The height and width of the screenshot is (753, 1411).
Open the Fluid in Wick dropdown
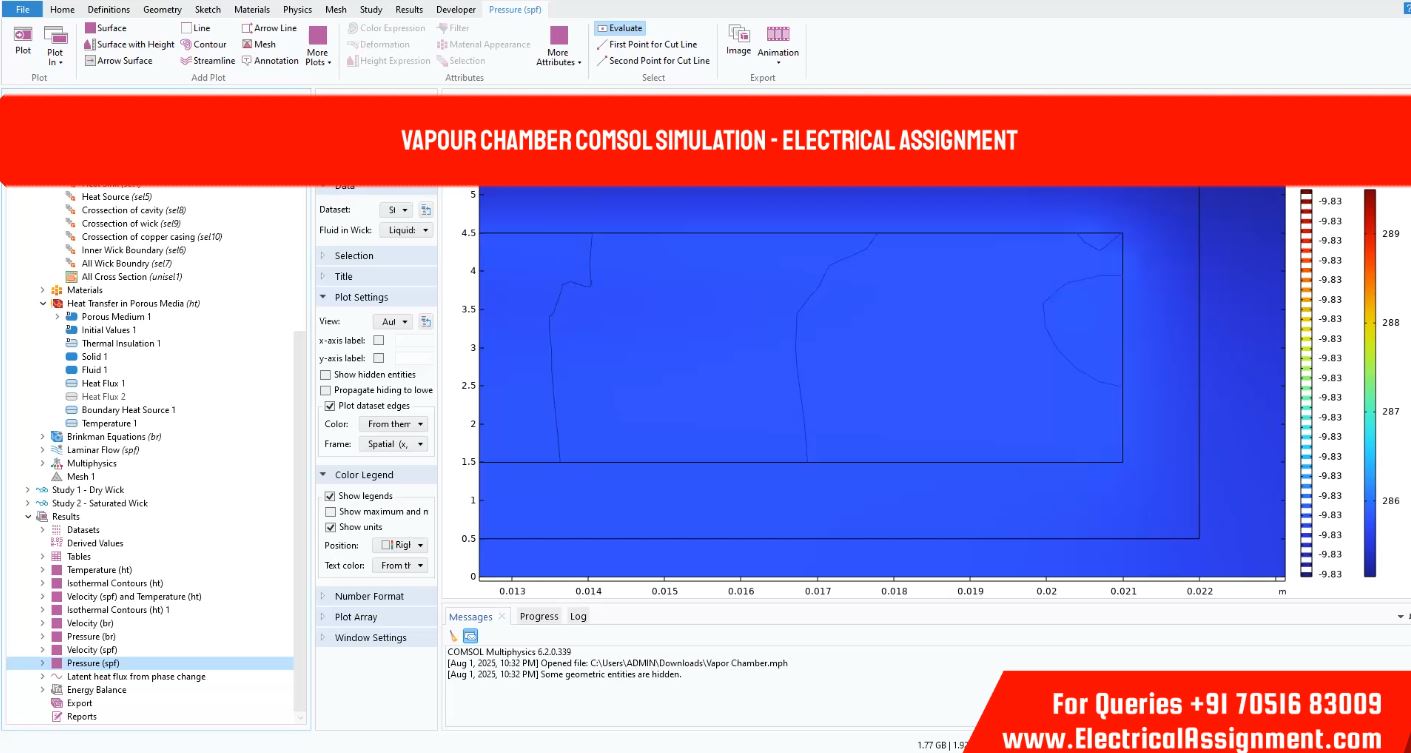click(x=405, y=230)
